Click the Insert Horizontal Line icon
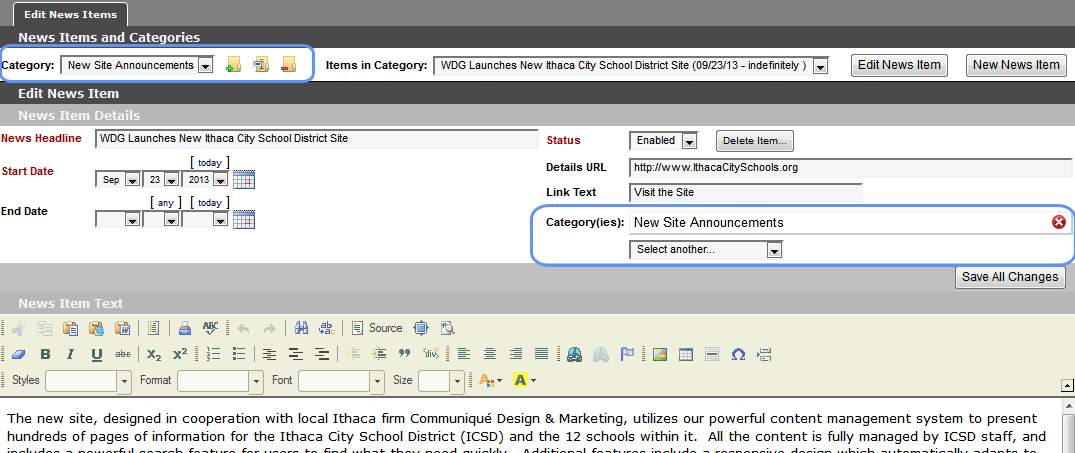This screenshot has height=453, width=1075. [712, 354]
